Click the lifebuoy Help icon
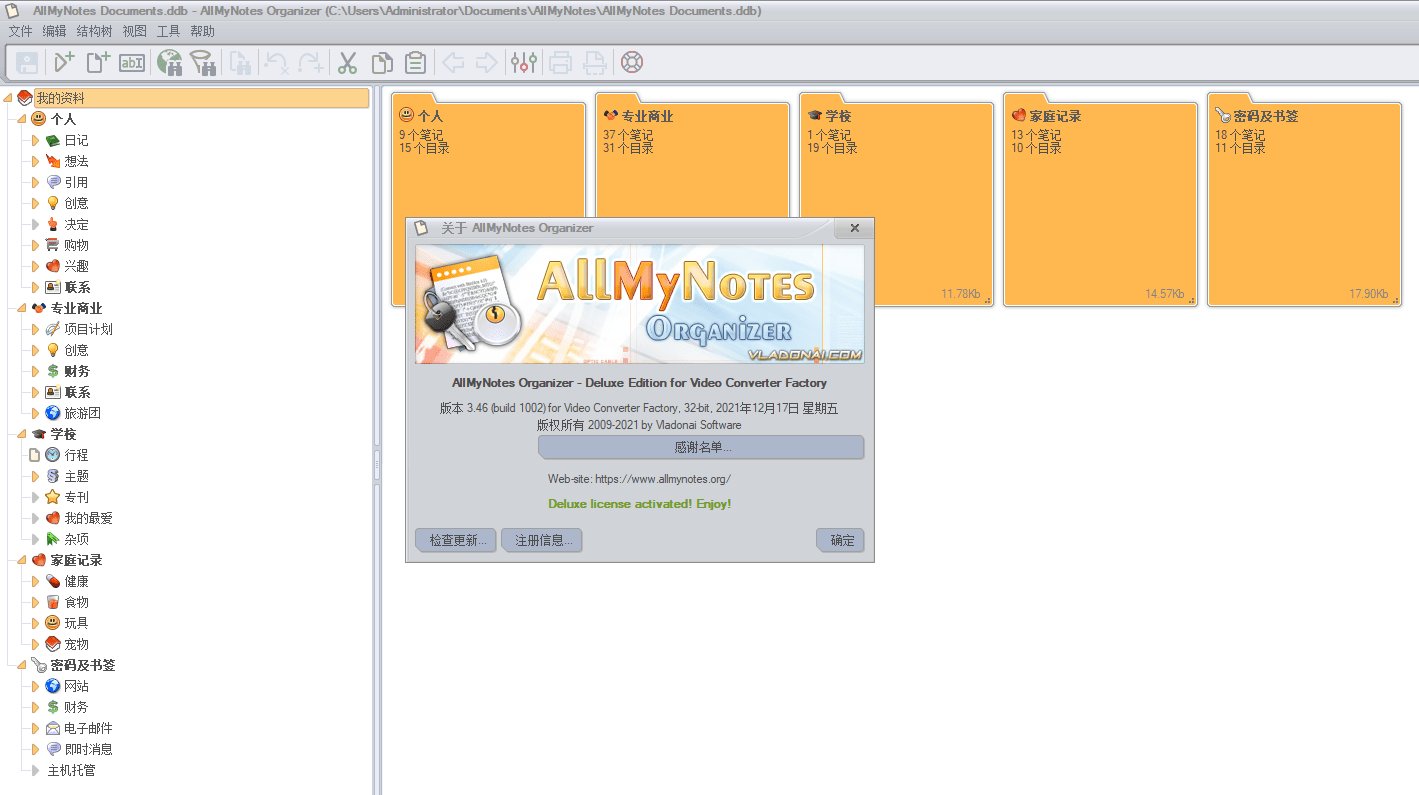This screenshot has width=1419, height=795. click(632, 63)
